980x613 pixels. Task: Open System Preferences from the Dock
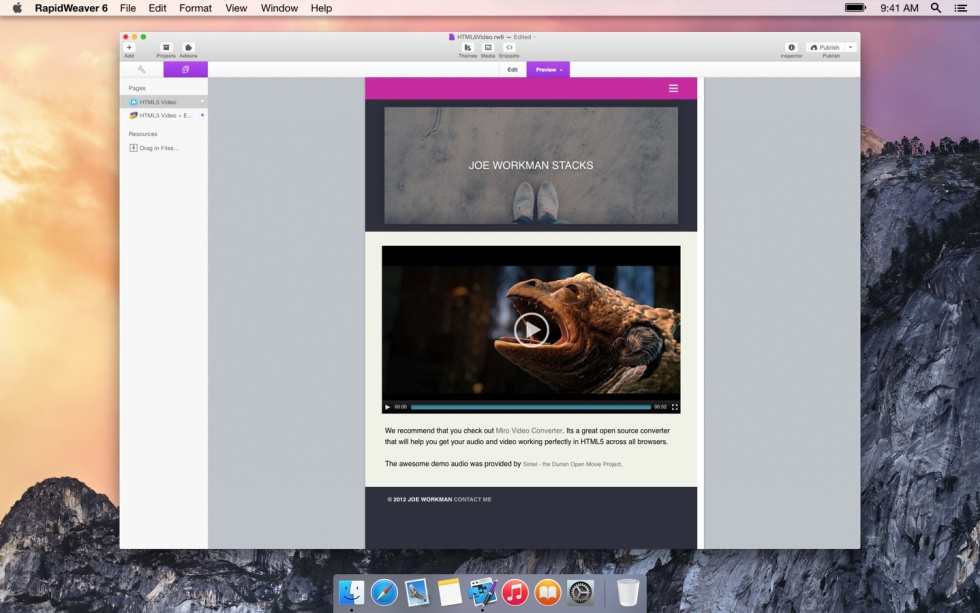pyautogui.click(x=580, y=592)
